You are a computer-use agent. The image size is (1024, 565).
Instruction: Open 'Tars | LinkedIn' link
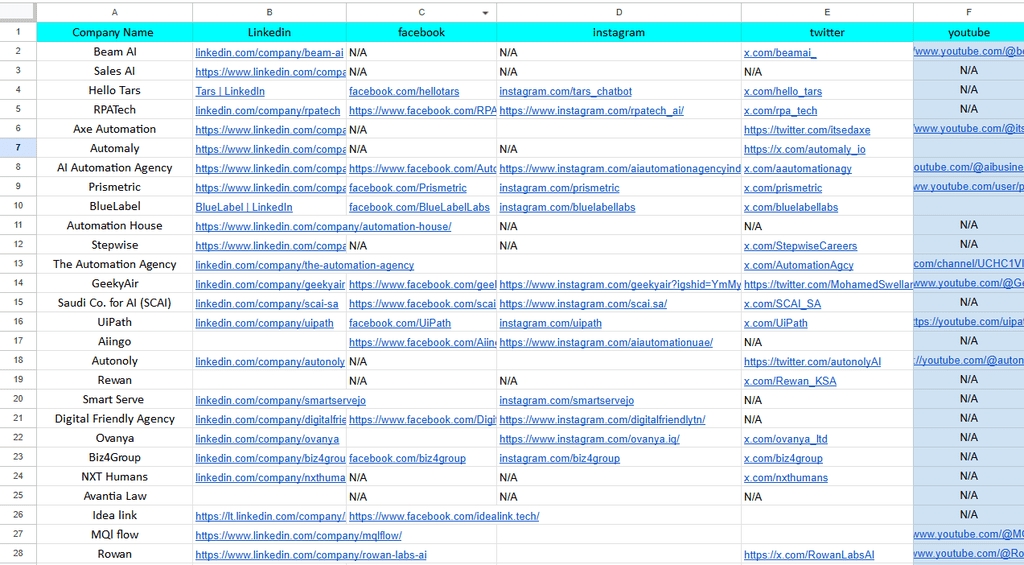(230, 91)
